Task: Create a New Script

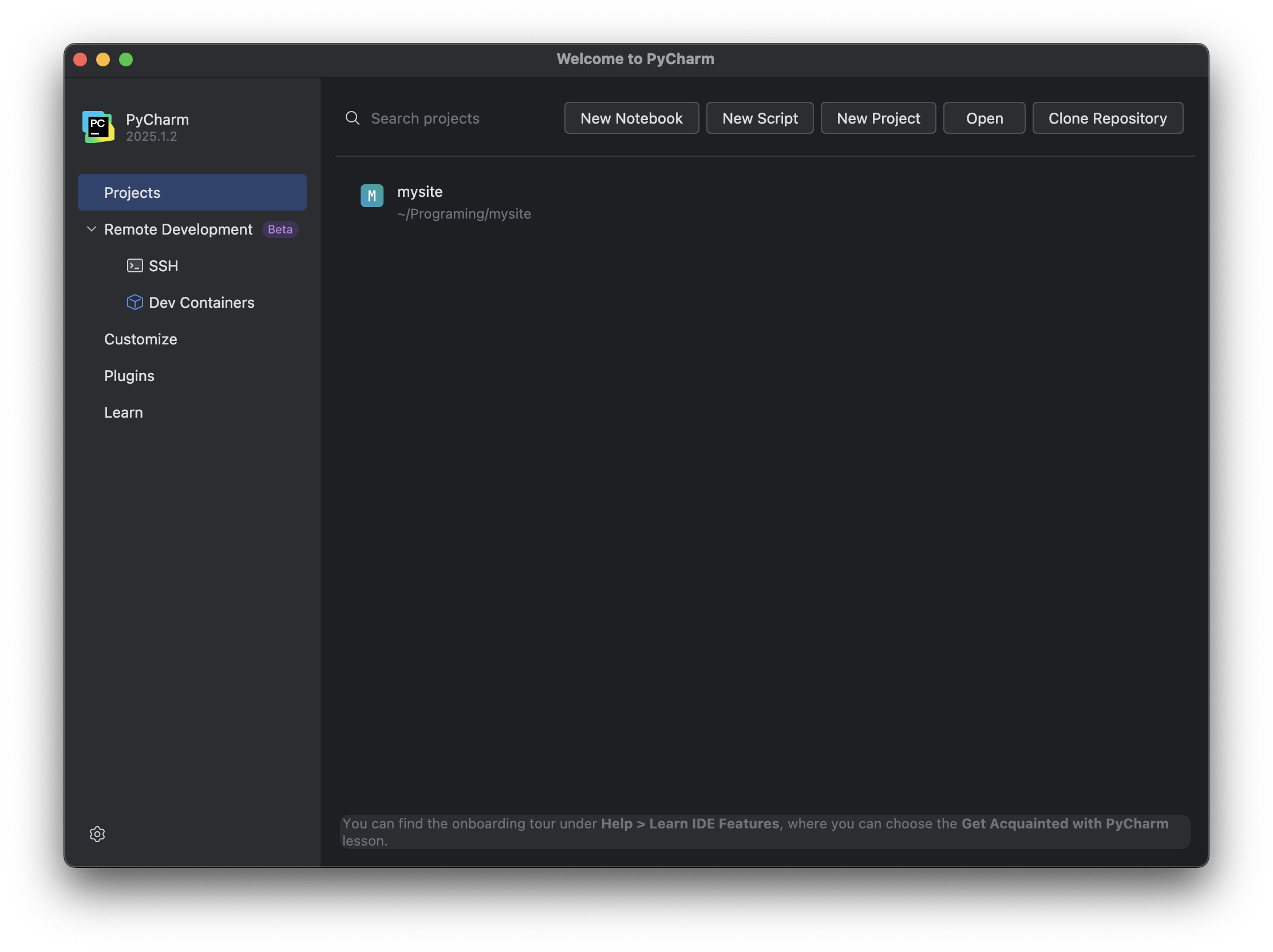Action: pos(759,118)
